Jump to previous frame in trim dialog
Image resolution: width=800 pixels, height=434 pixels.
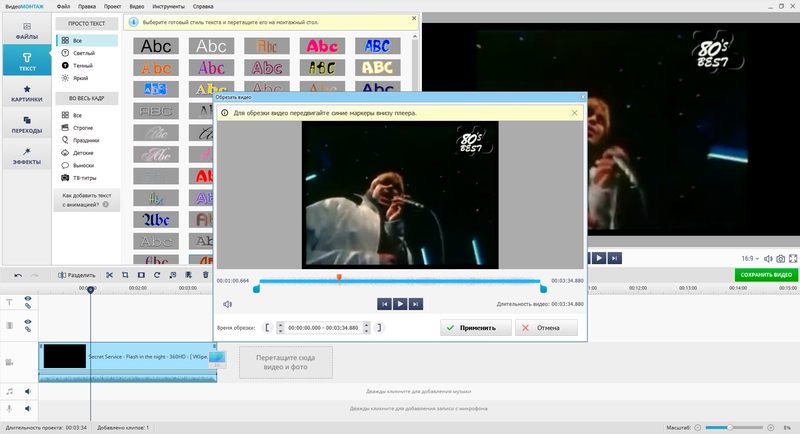(384, 304)
